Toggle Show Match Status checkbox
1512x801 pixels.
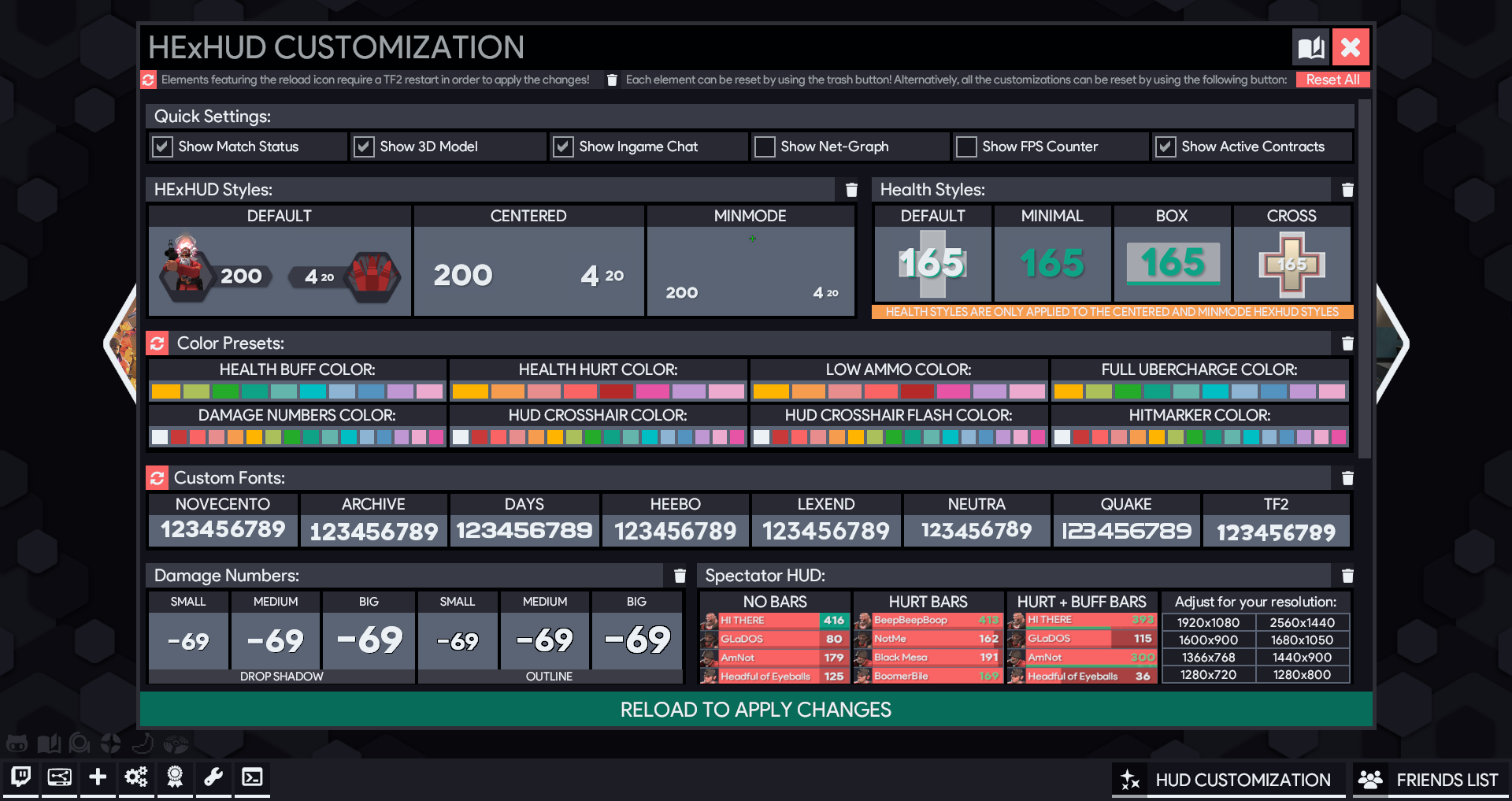tap(162, 146)
